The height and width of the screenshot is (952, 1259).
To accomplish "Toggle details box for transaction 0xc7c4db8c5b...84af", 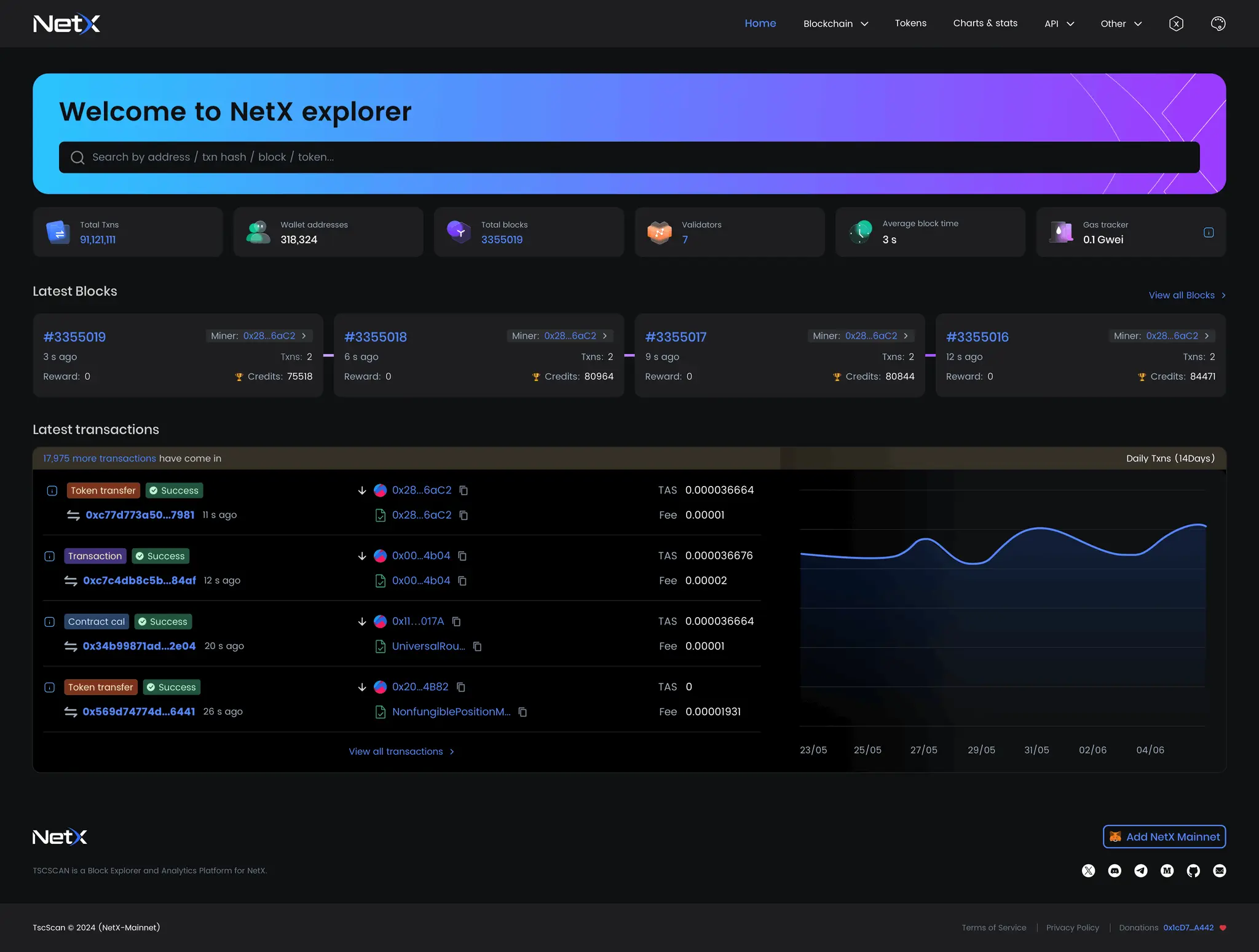I will pos(50,556).
